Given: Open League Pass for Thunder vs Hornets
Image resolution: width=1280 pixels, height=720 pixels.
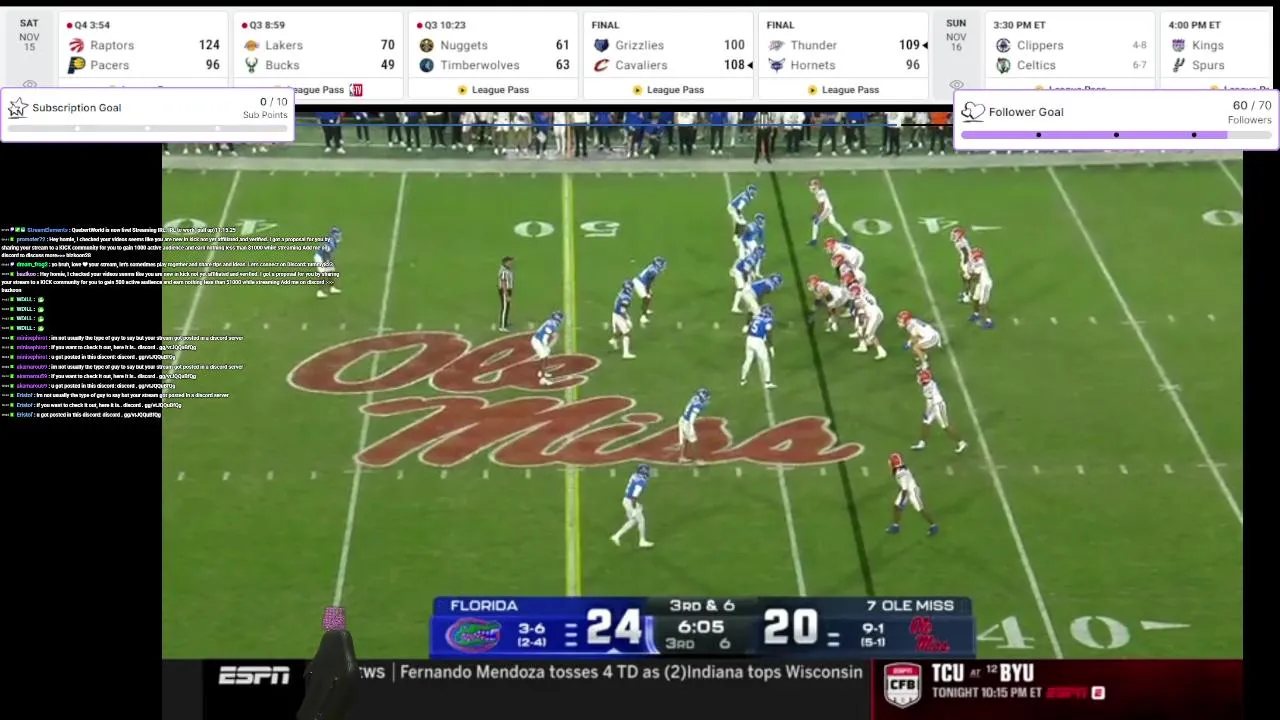Looking at the screenshot, I should click(843, 90).
